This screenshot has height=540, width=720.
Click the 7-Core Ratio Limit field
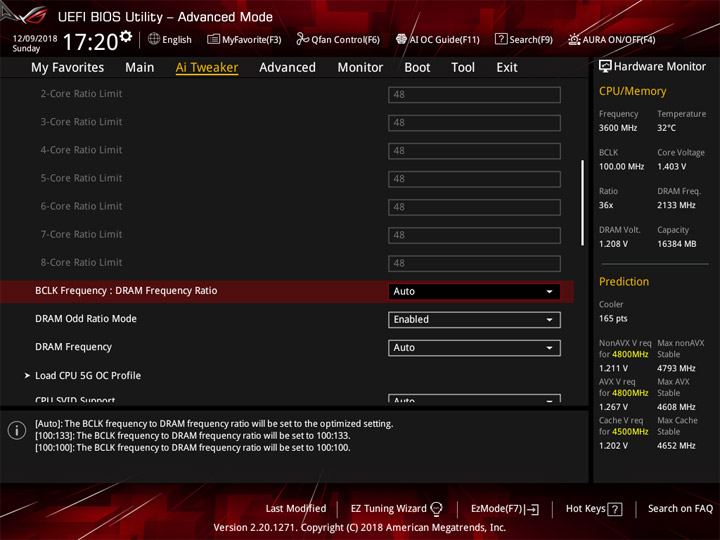coord(474,235)
